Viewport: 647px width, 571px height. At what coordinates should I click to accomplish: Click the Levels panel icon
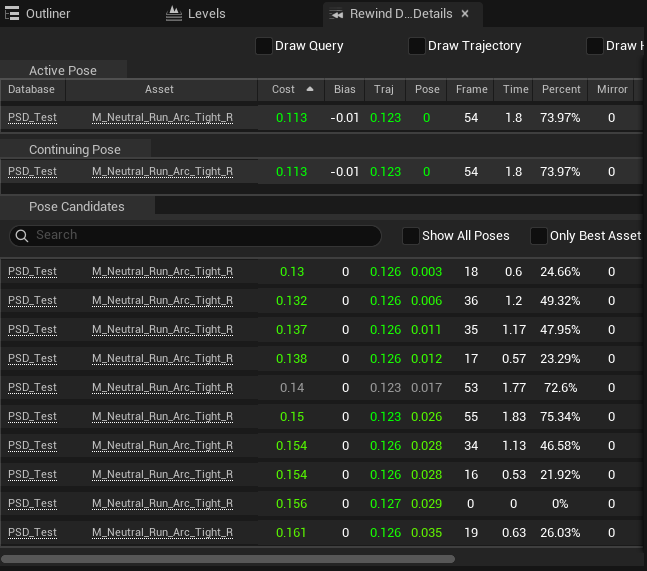[x=174, y=14]
